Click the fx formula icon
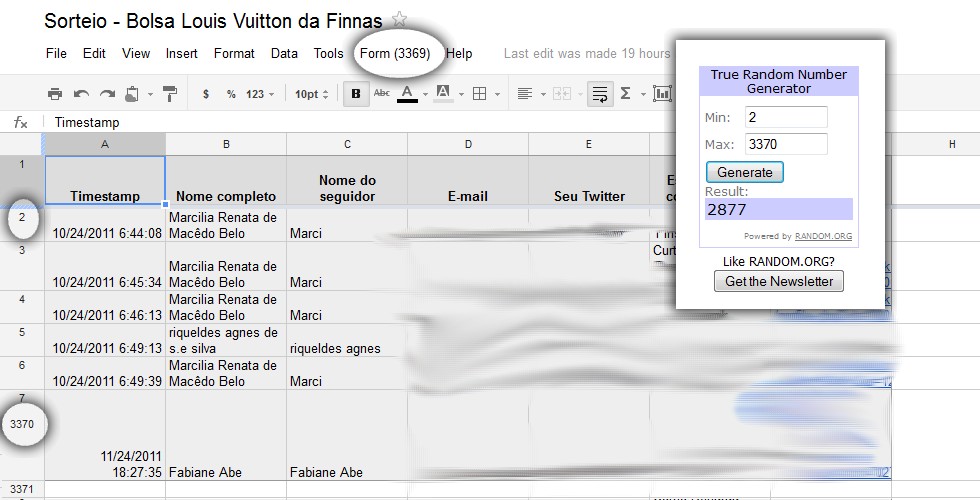This screenshot has height=500, width=980. pyautogui.click(x=21, y=122)
